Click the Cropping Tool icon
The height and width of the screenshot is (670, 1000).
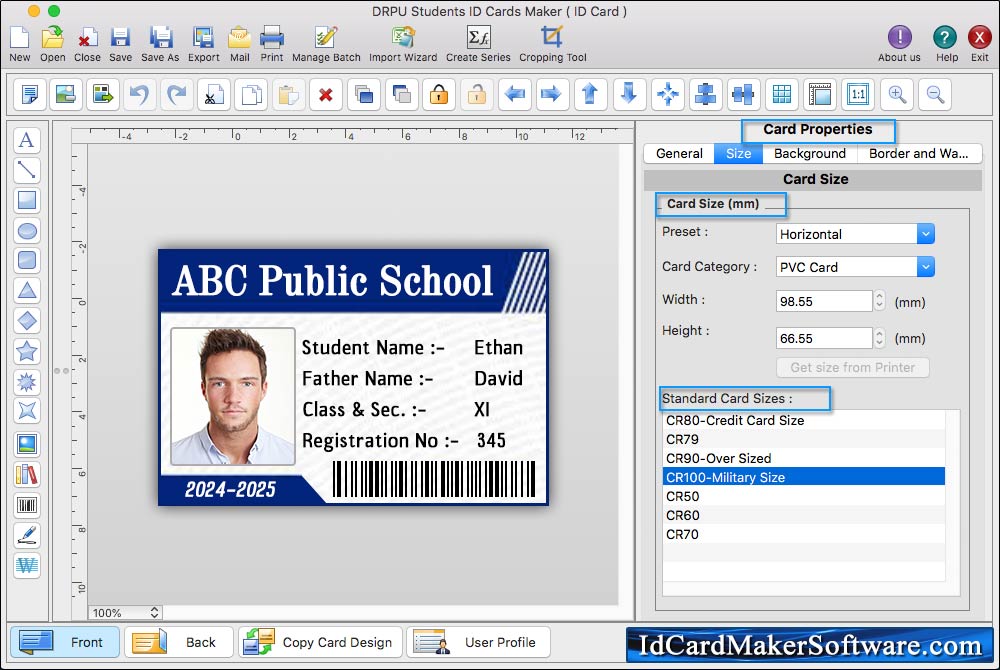(552, 43)
